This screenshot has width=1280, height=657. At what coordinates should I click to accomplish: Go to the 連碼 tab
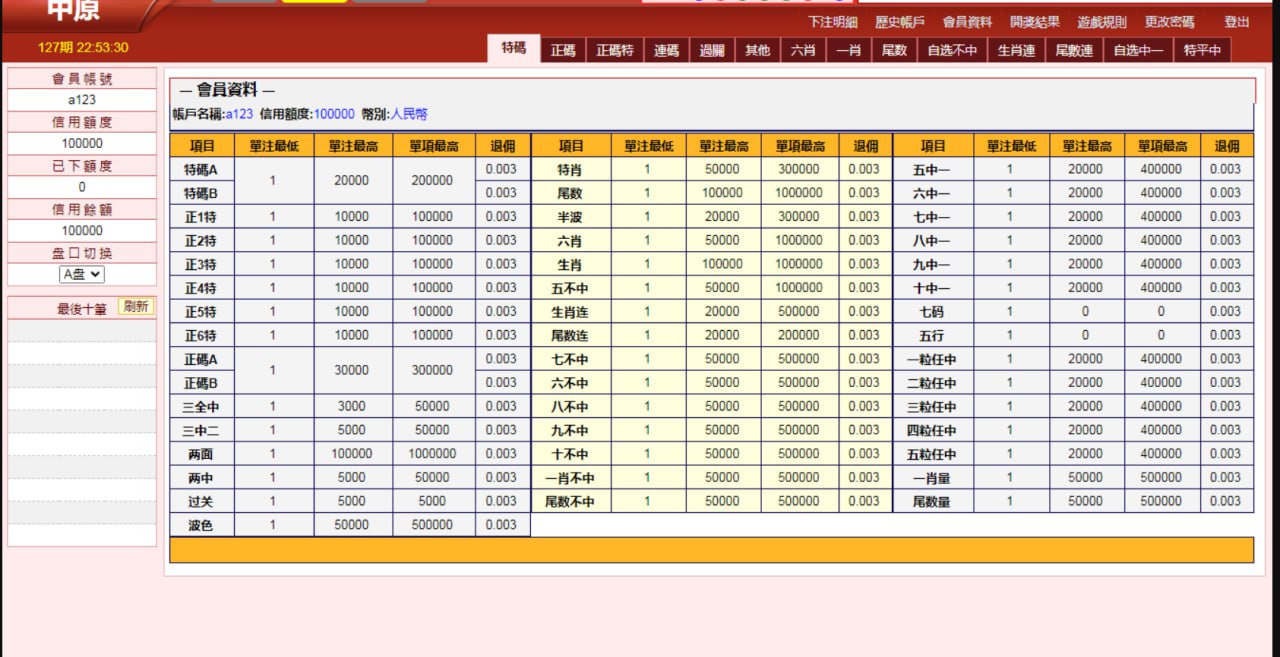pos(667,50)
